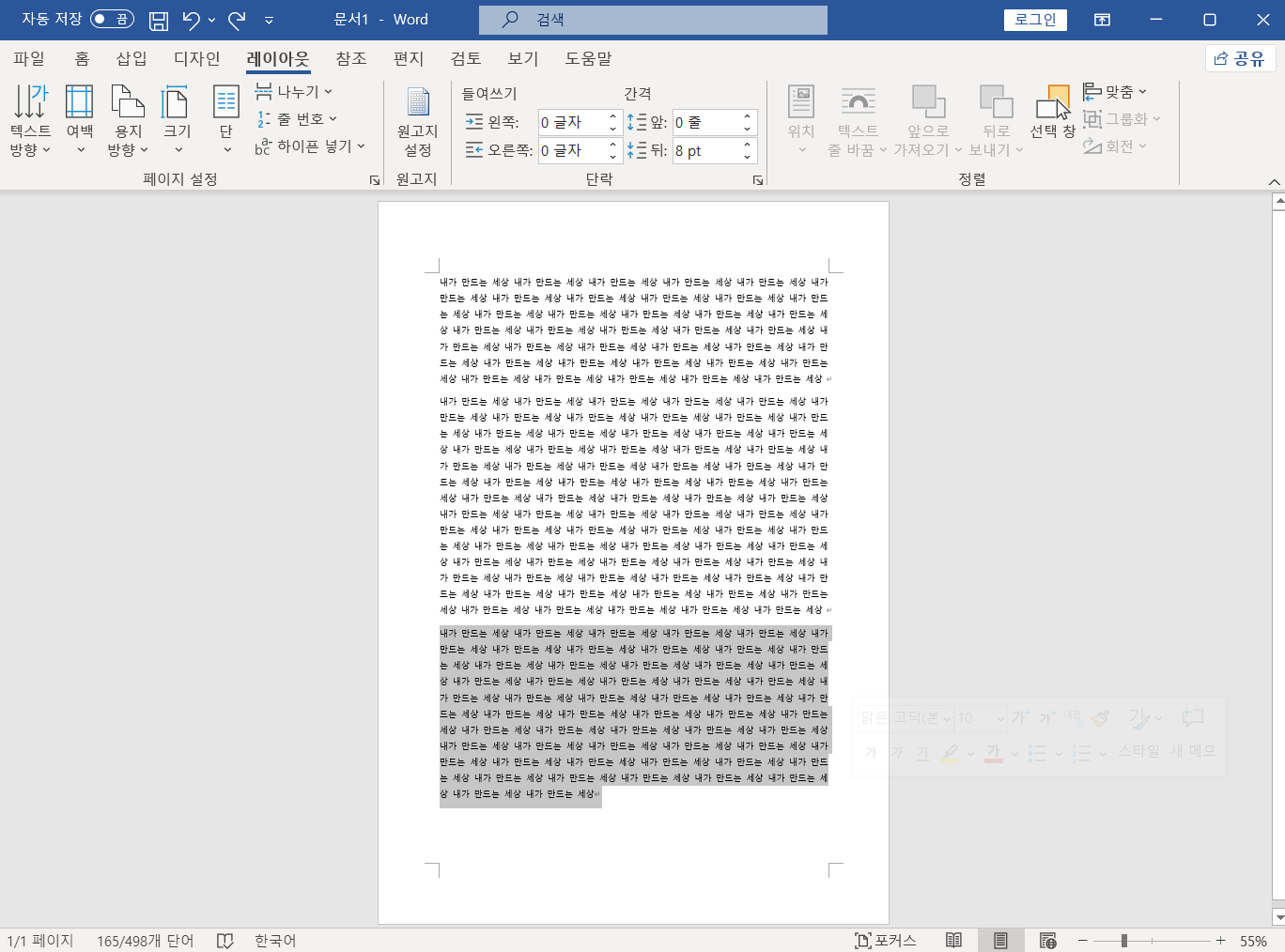The width and height of the screenshot is (1285, 952).
Task: Click the zoom out minus button
Action: tap(1082, 940)
